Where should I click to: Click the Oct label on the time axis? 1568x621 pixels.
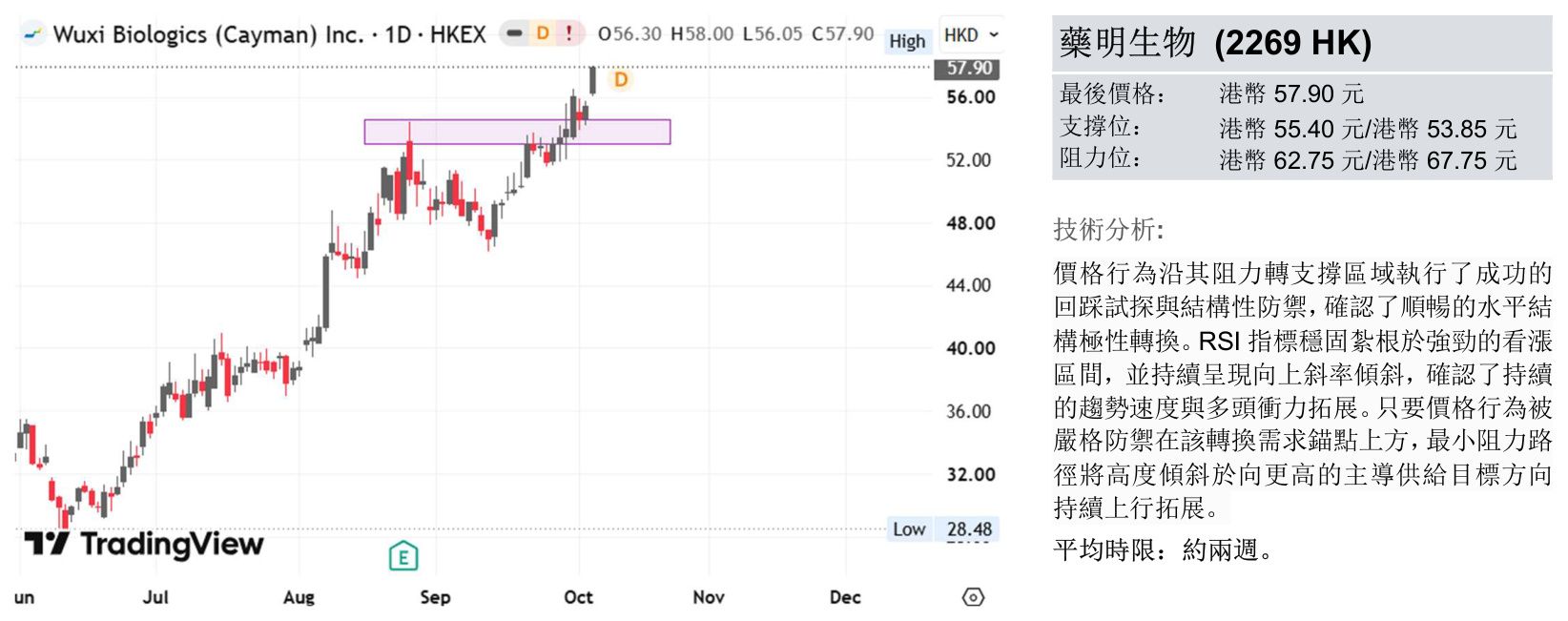point(579,597)
